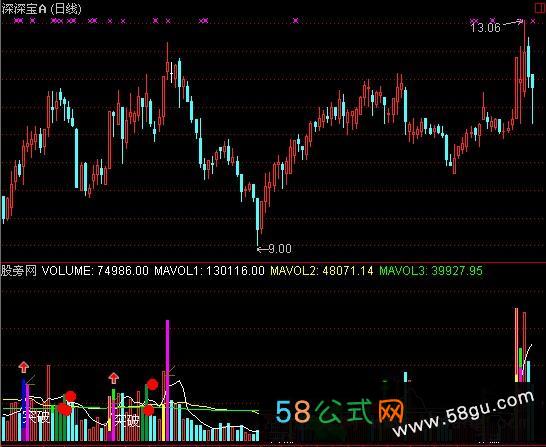Click the first 突破 breakout label
Viewport: 546px width, 447px height.
[x=36, y=416]
